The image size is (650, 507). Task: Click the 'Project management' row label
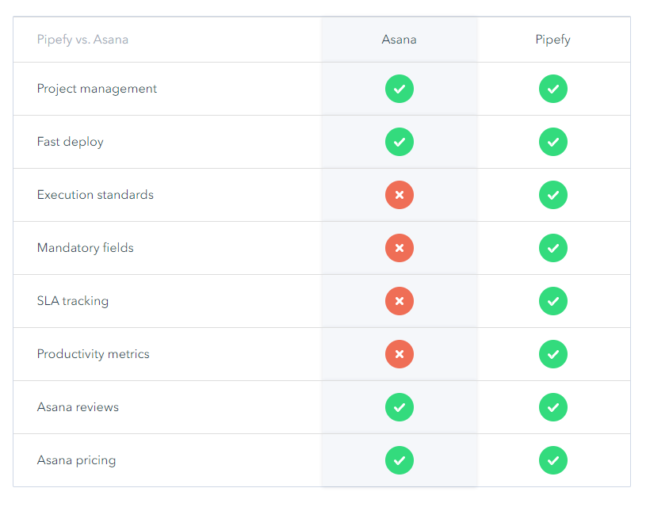97,89
